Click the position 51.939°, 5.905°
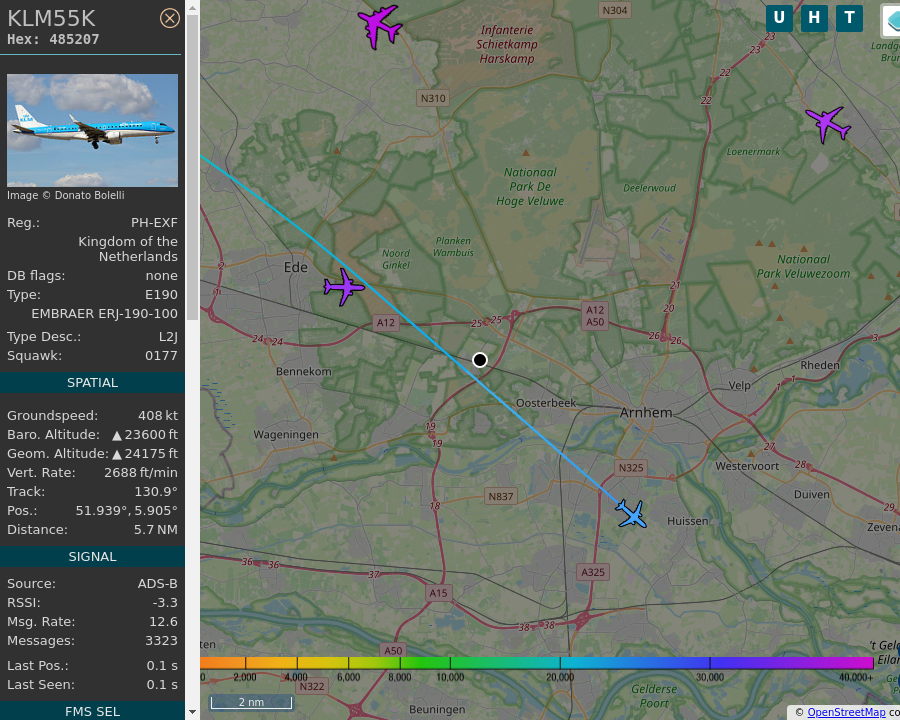The width and height of the screenshot is (900, 720). 126,510
